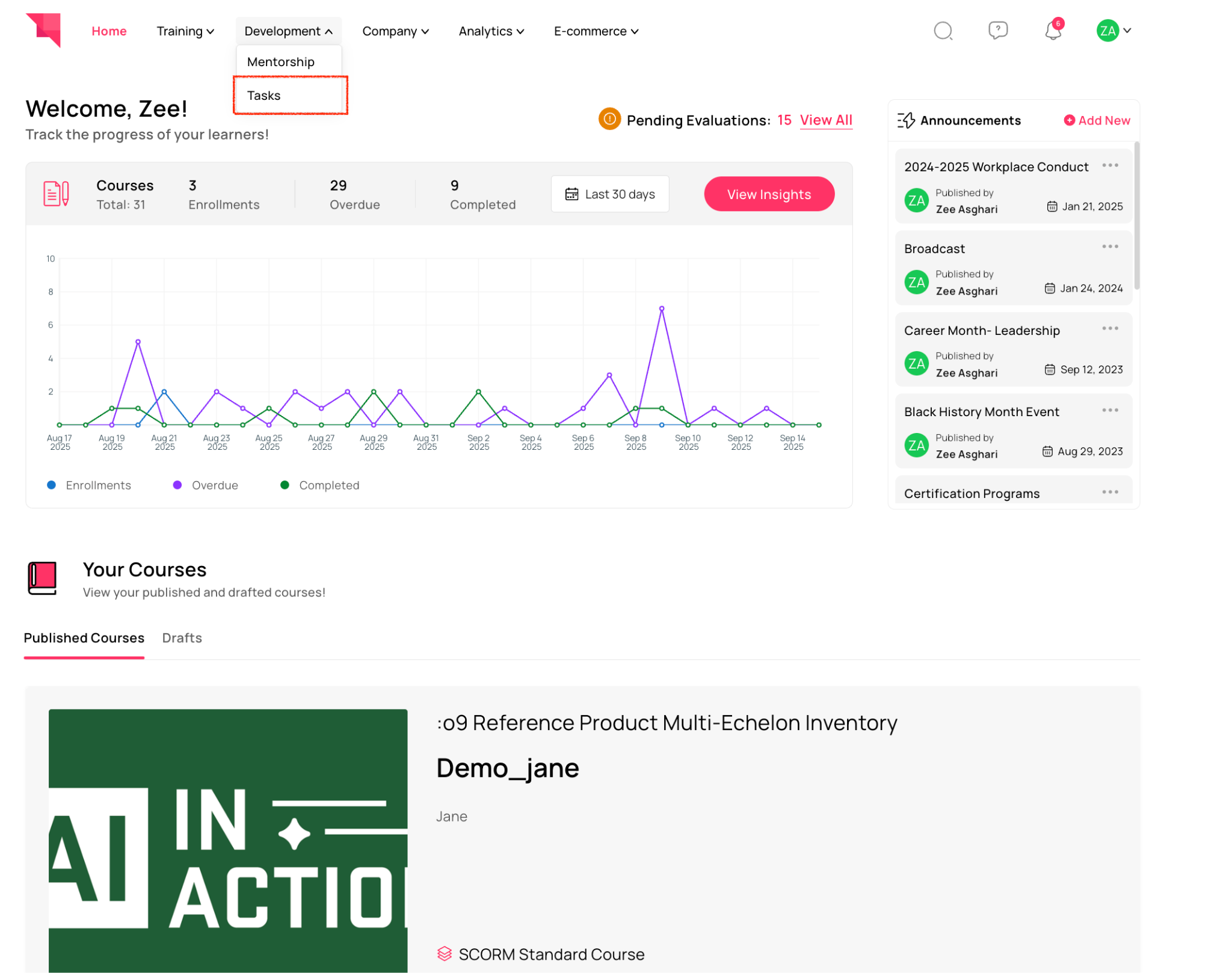The height and width of the screenshot is (973, 1232).
Task: Open View All pending evaluations link
Action: (825, 120)
